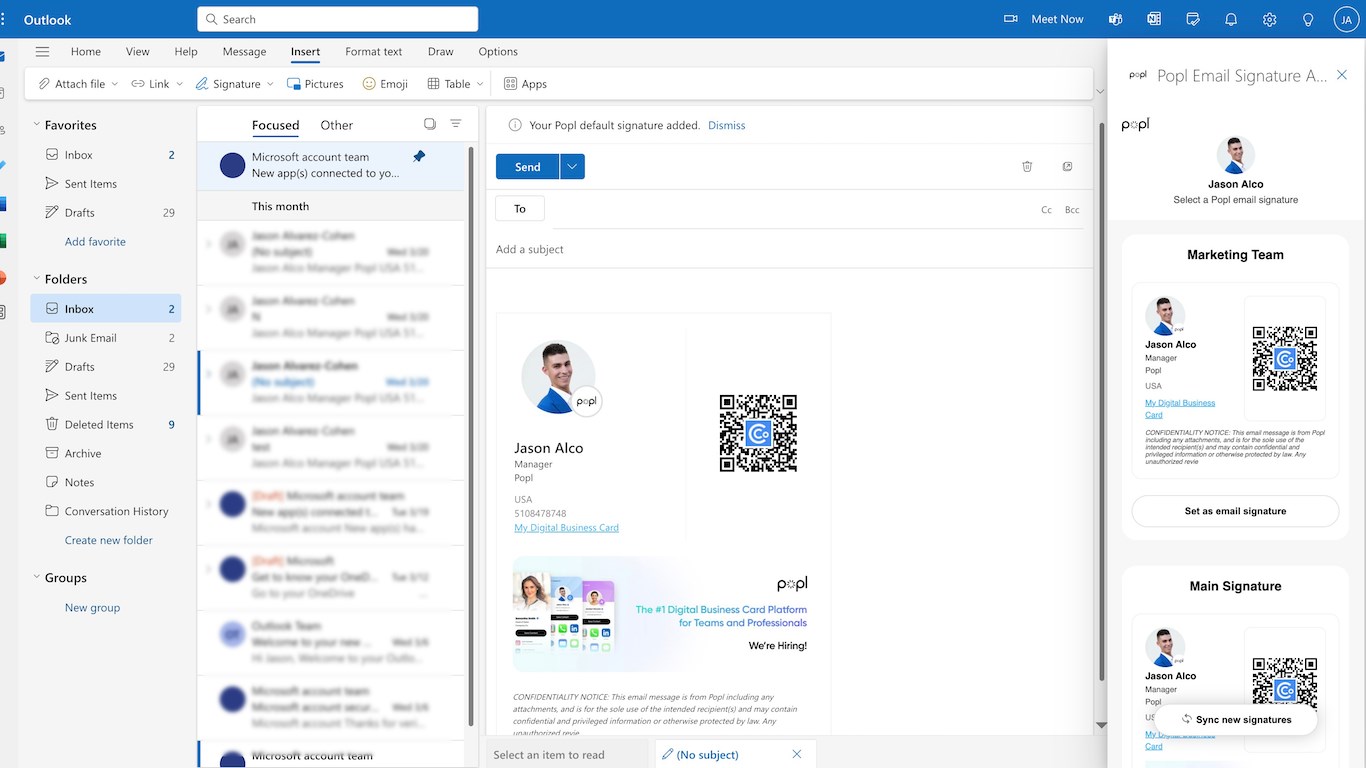The image size is (1366, 768).
Task: Open the Teams chat icon in header
Action: [1116, 19]
